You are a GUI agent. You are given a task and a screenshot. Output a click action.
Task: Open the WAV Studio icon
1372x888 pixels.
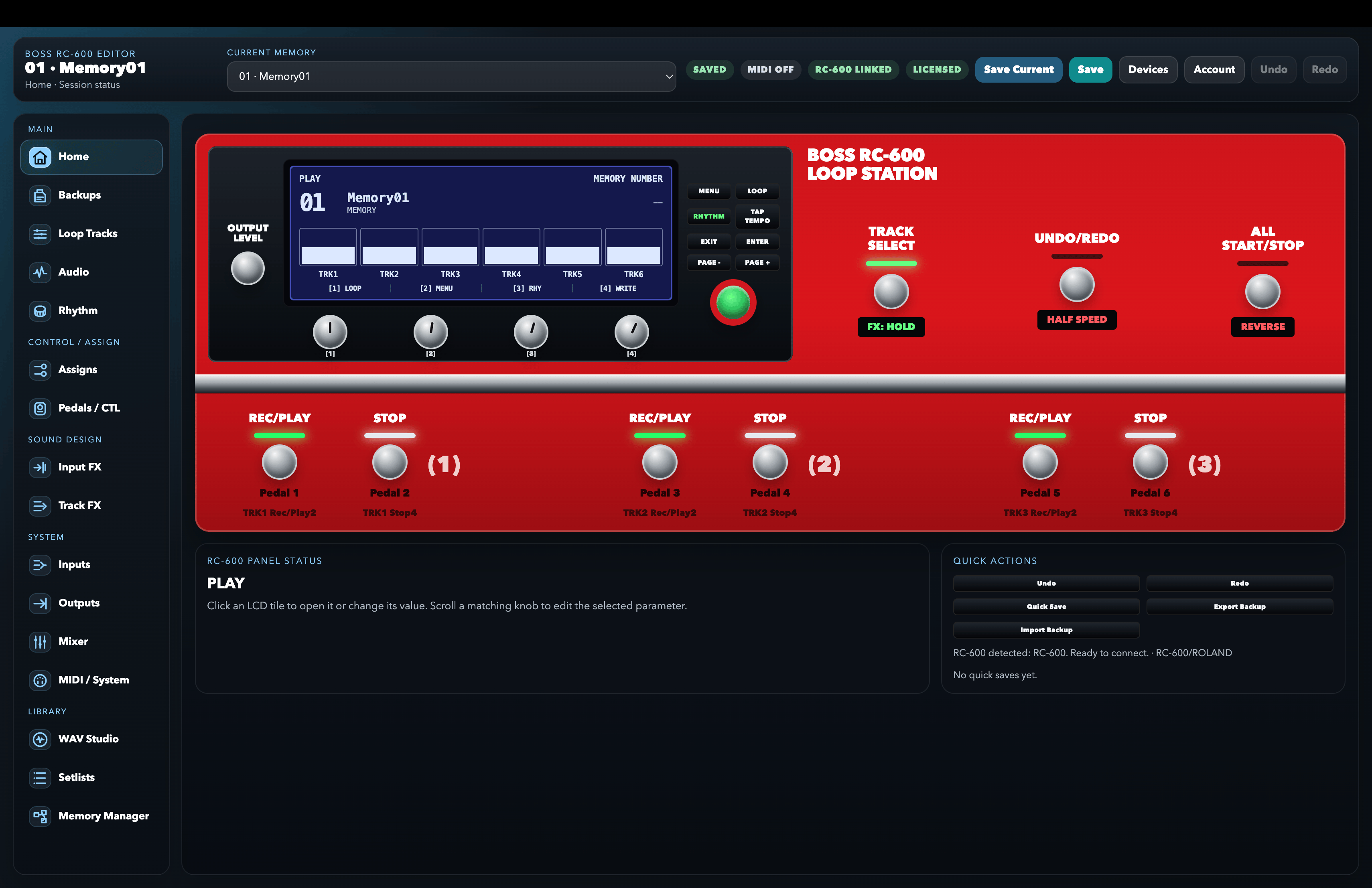coord(40,739)
